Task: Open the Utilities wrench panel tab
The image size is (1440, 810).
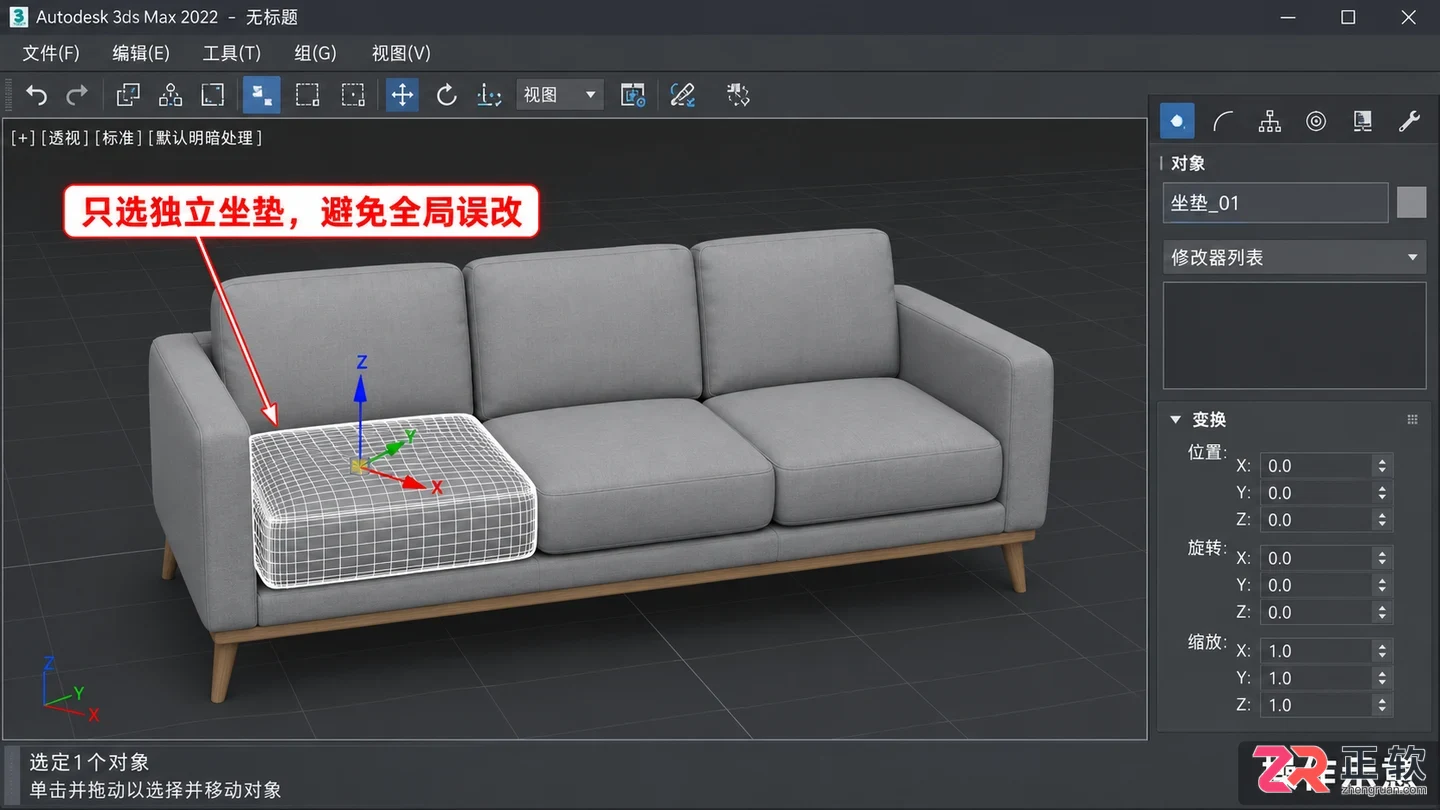Action: pyautogui.click(x=1409, y=121)
